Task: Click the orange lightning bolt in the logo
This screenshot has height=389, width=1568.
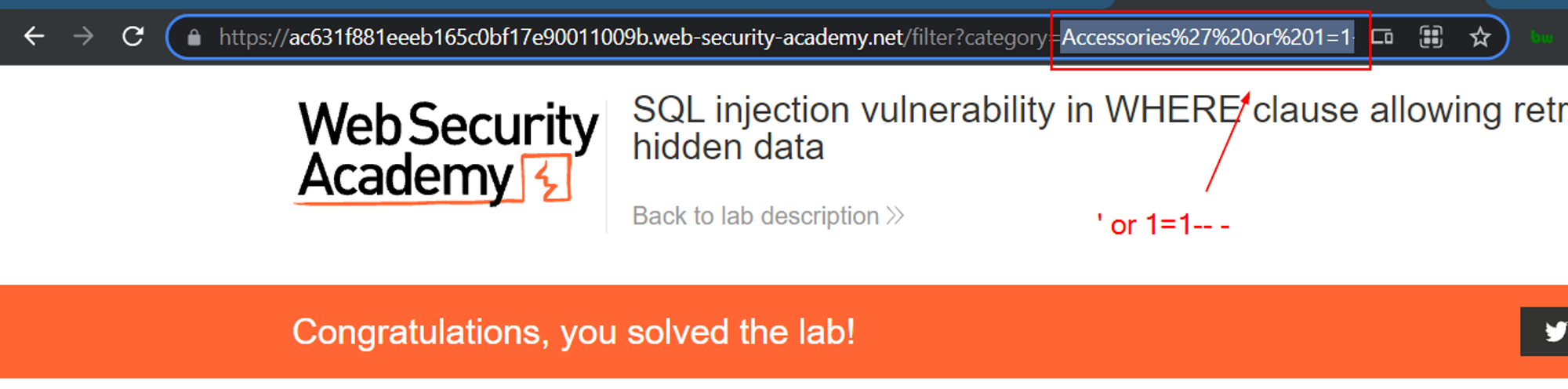Action: [x=548, y=179]
